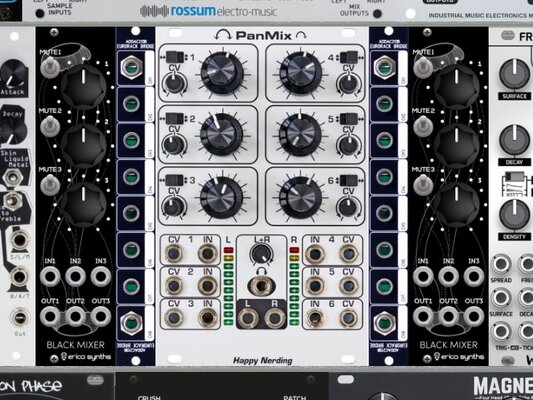Click the PanMix IN jack of channel 2
The height and width of the screenshot is (400, 533).
tap(207, 286)
